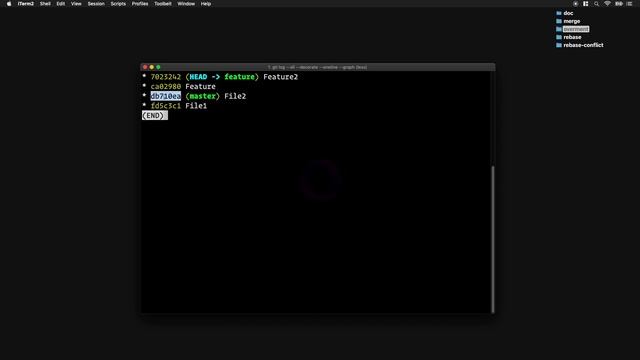This screenshot has height=360, width=640.
Task: Click the doc folder name
Action: click(568, 13)
